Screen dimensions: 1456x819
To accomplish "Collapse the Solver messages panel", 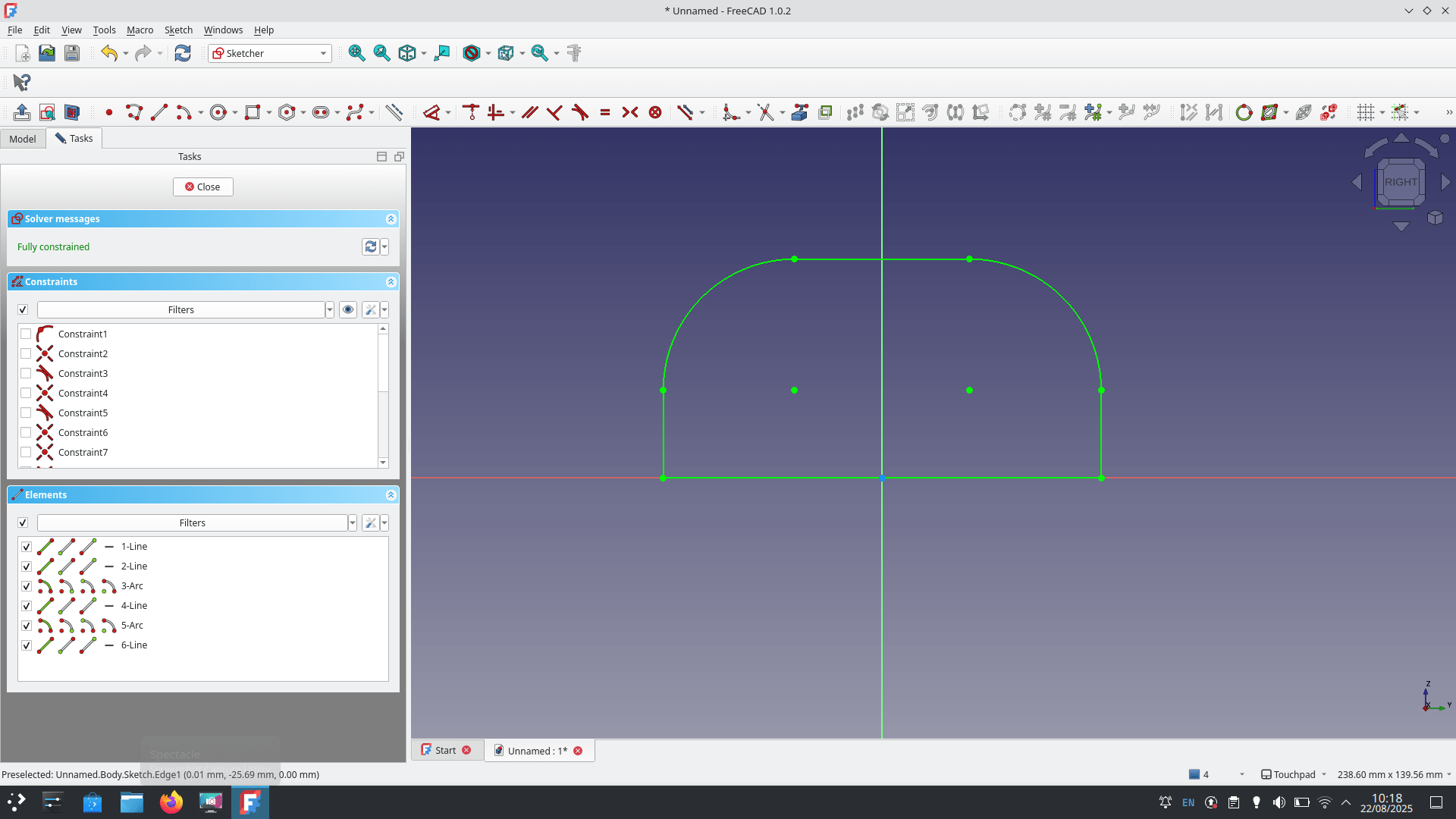I will pyautogui.click(x=391, y=219).
